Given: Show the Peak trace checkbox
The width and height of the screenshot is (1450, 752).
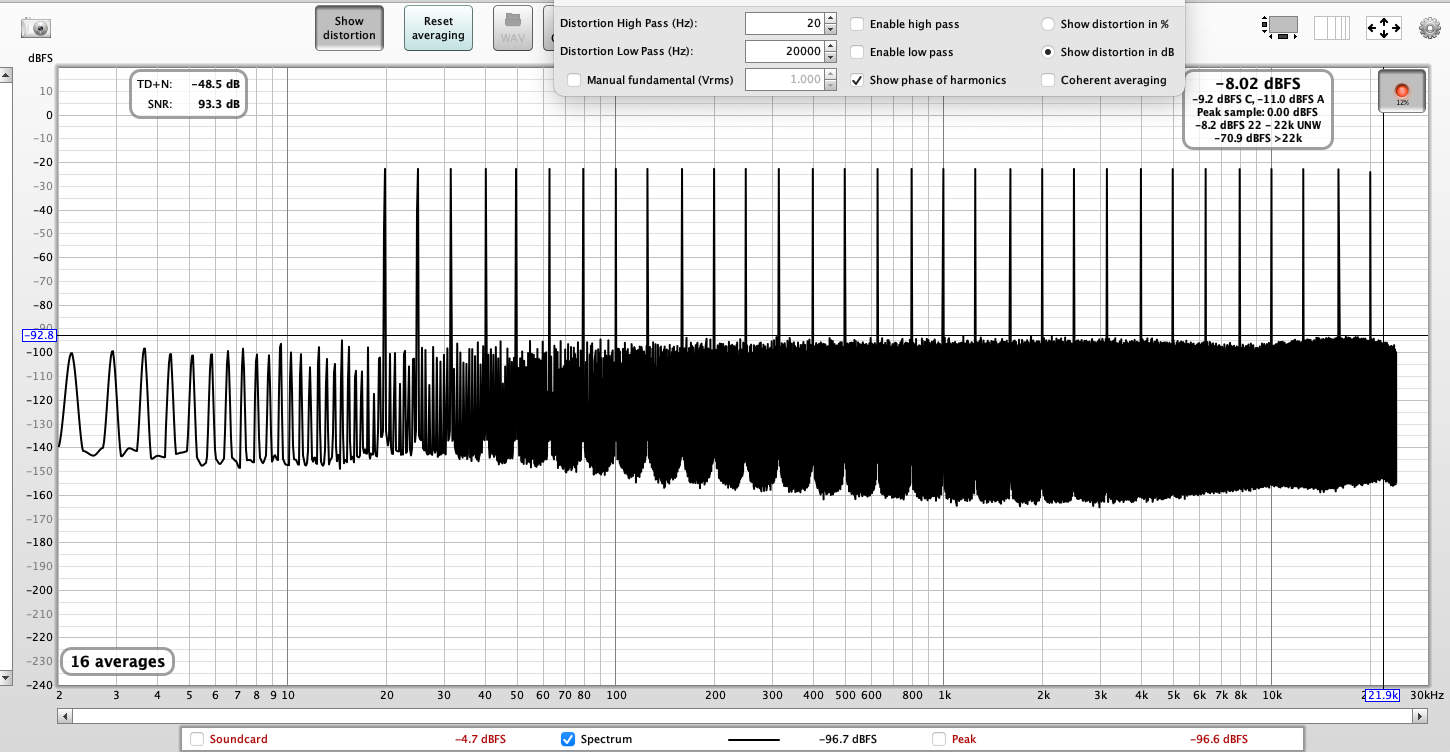Looking at the screenshot, I should coord(939,739).
